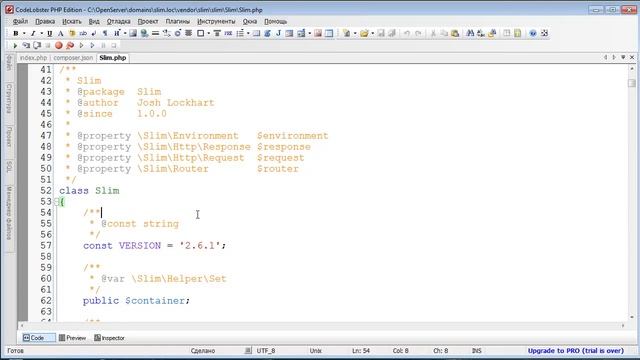Click the Find binoculars icon
This screenshot has width=640, height=360.
tap(470, 33)
